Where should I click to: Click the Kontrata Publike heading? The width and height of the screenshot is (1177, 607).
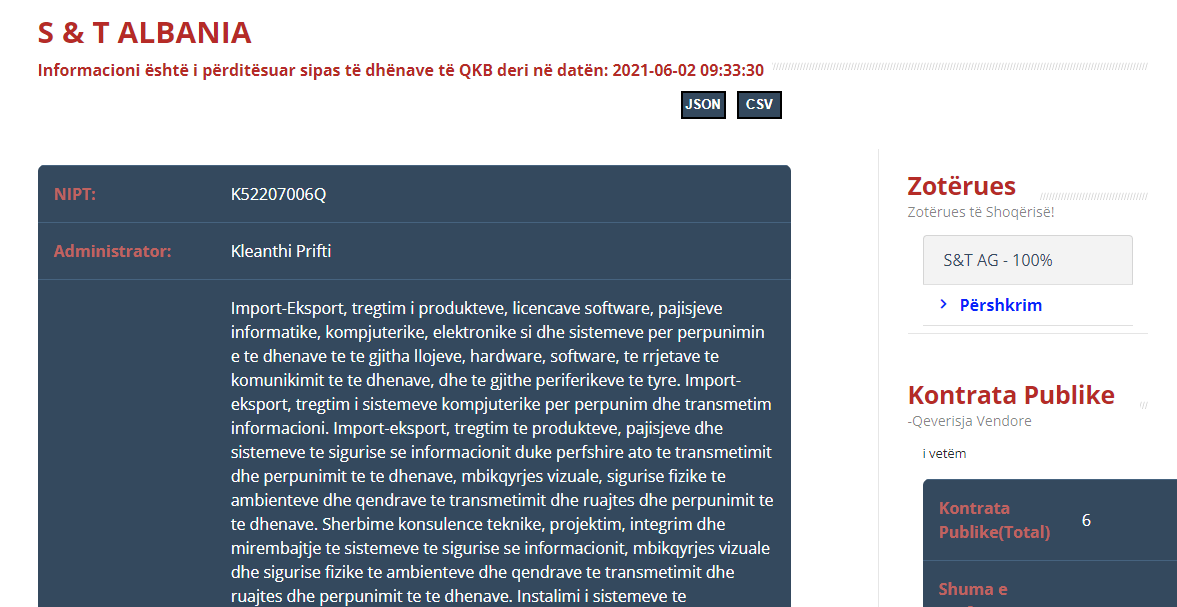click(x=1011, y=395)
